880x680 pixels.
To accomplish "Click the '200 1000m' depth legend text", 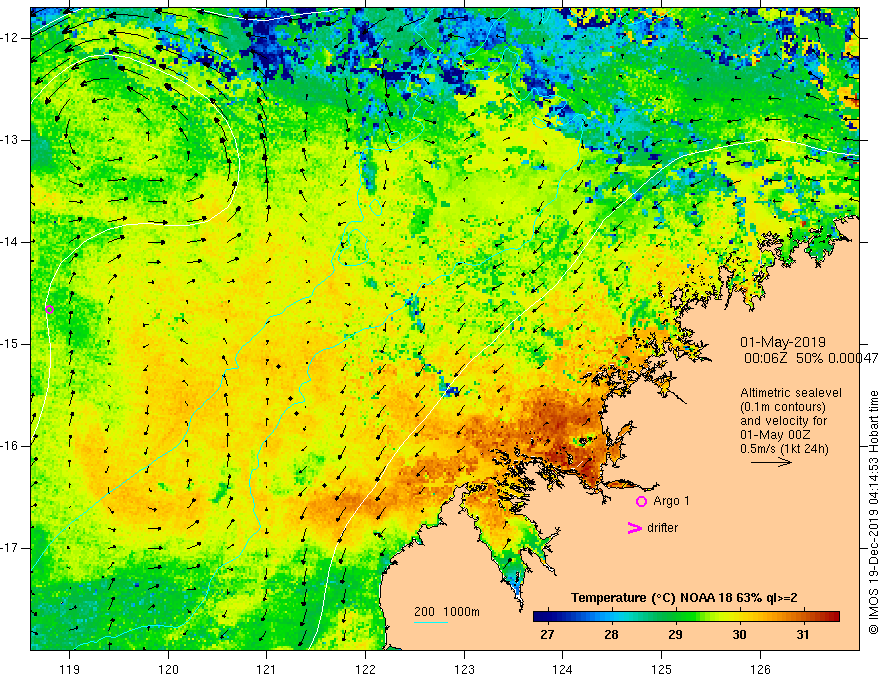I will (x=447, y=612).
